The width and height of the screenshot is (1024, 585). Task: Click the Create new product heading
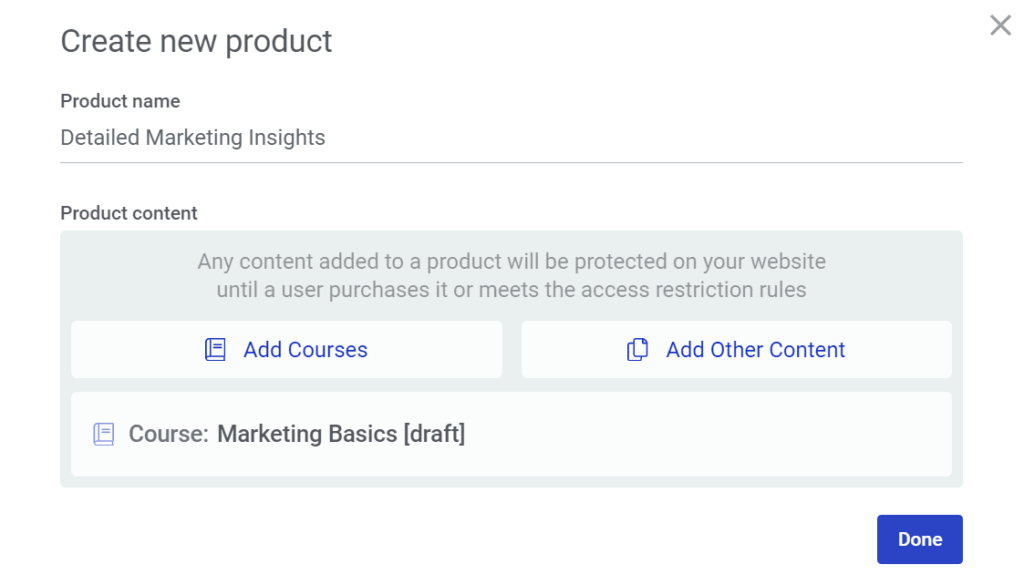[196, 42]
